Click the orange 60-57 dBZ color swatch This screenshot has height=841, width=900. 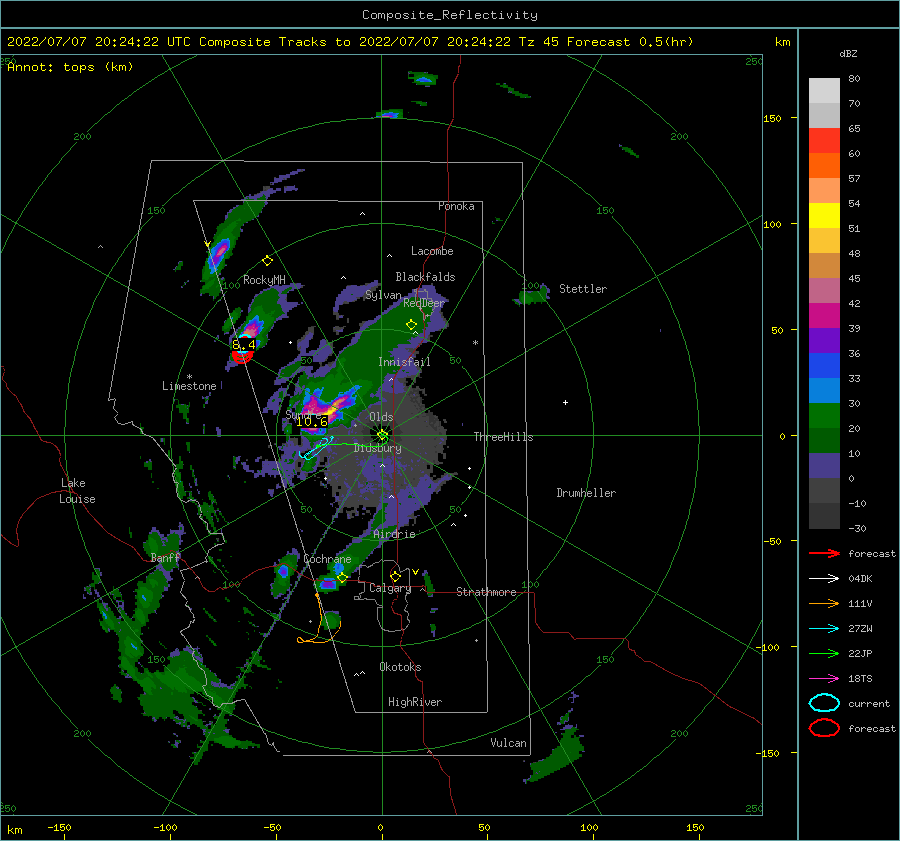tap(824, 166)
